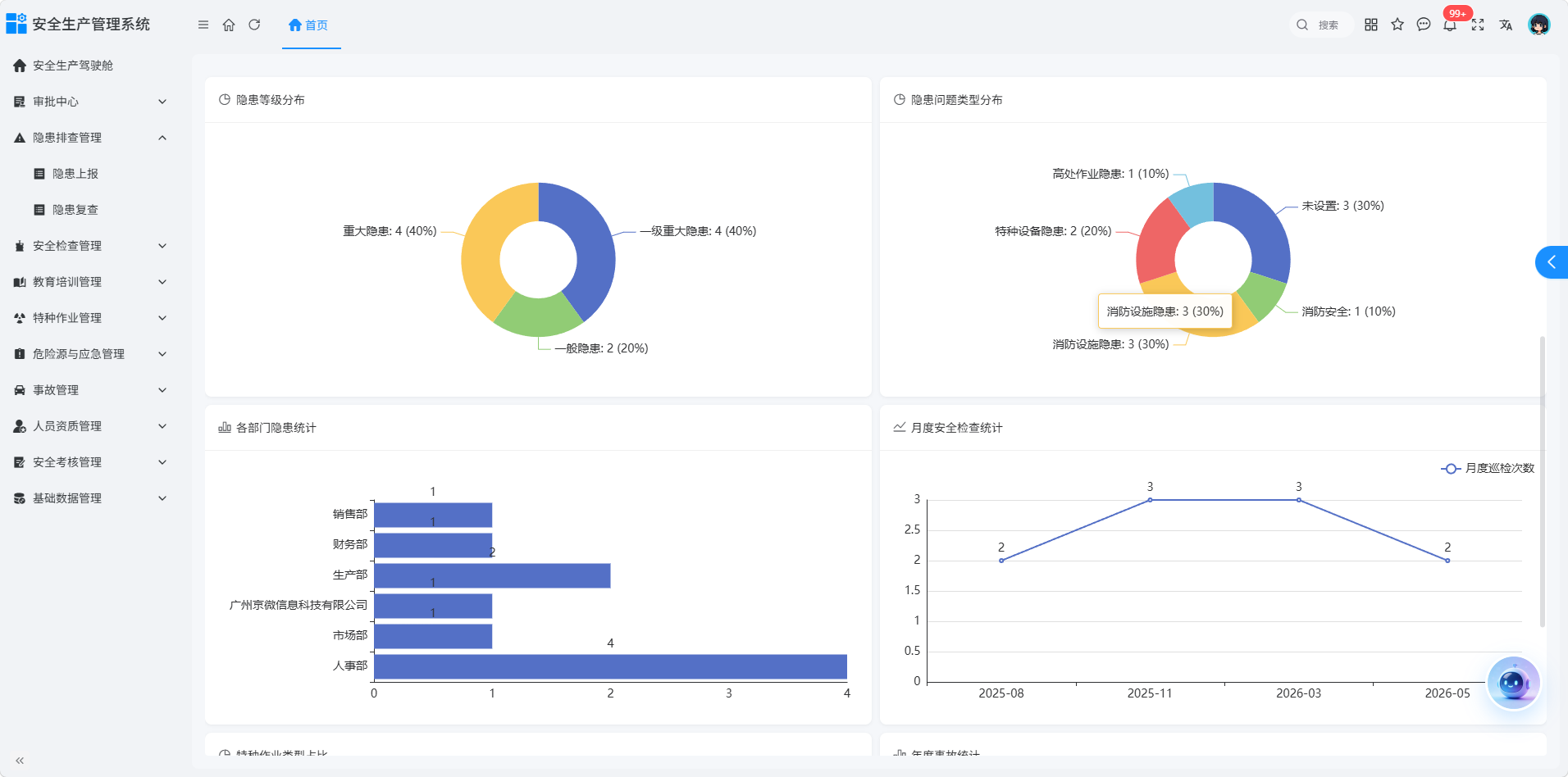Collapse the 隐患排查管理 menu

coord(90,138)
